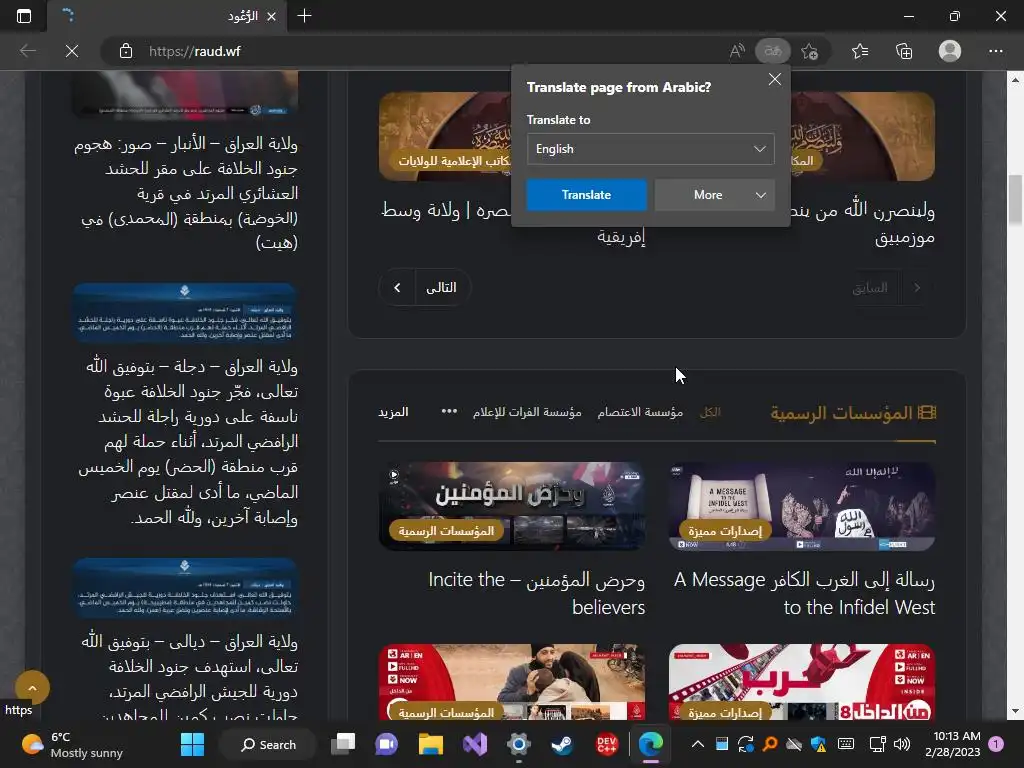
Task: Open the notification badge in the taskbar
Action: pyautogui.click(x=996, y=744)
